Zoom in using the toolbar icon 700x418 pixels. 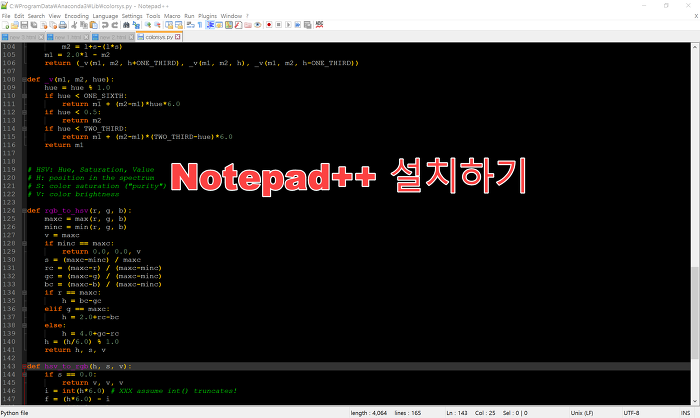click(x=148, y=25)
